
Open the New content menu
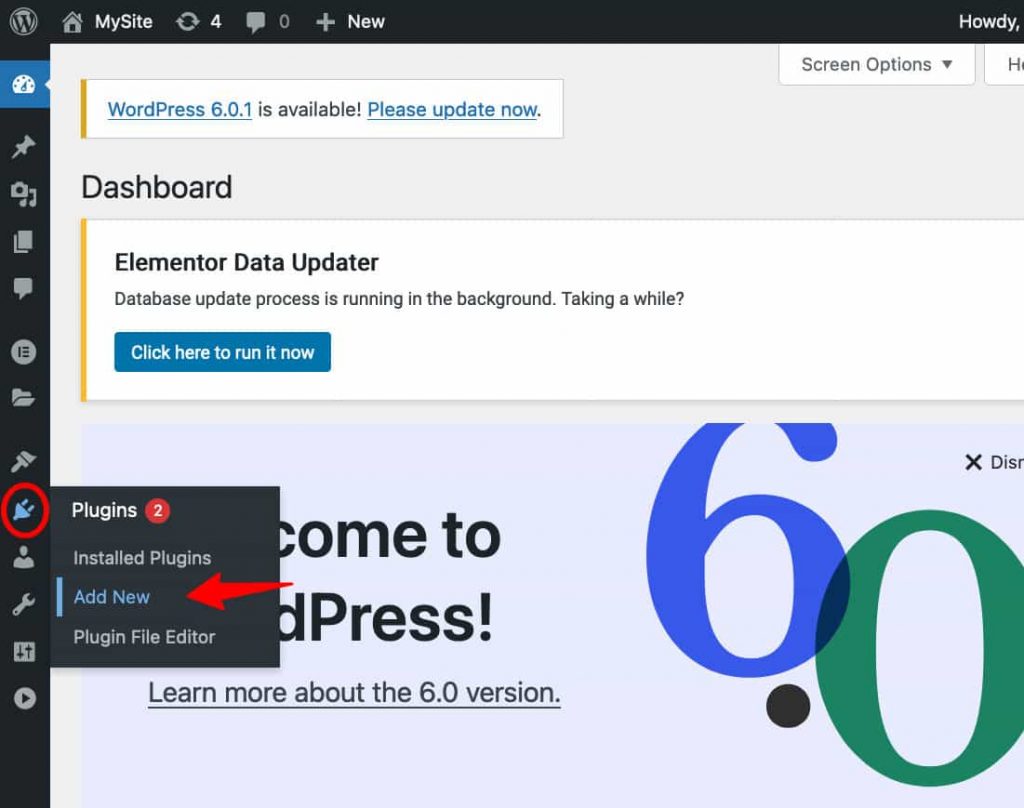pyautogui.click(x=350, y=22)
